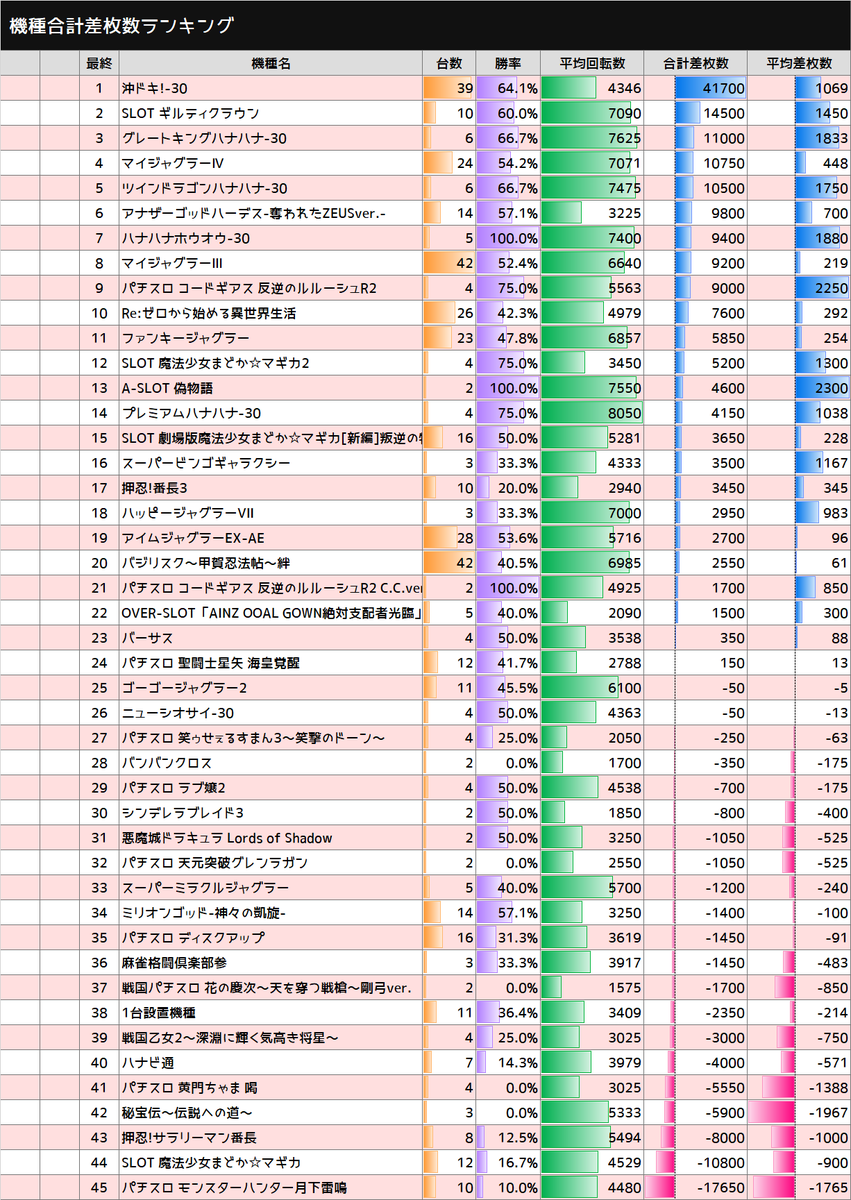Select SLOT 魔法少女まどか☆マギカ2
Screen dimensions: 851x1200
coord(216,363)
